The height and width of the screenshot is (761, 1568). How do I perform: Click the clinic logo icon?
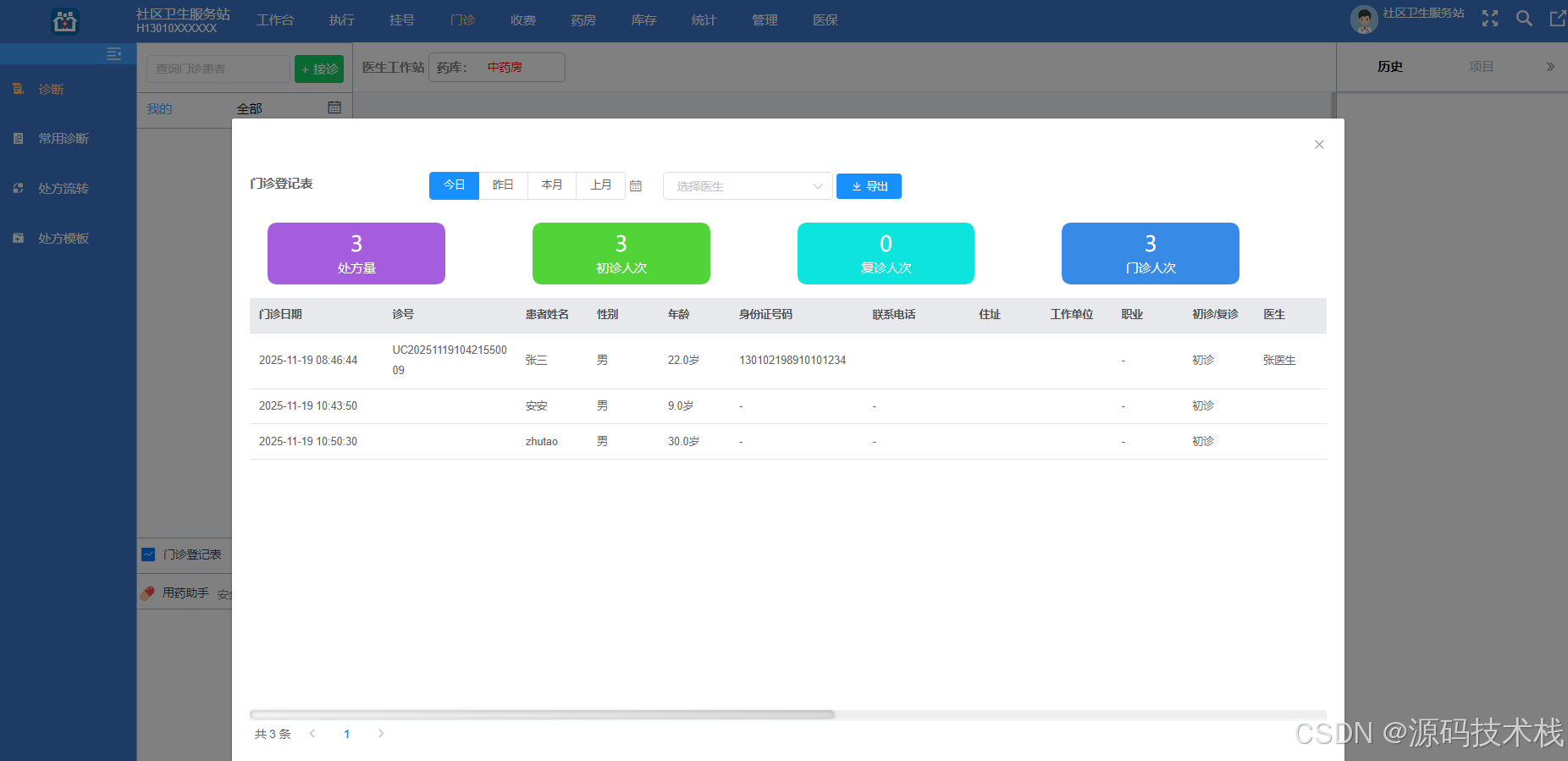click(x=65, y=20)
